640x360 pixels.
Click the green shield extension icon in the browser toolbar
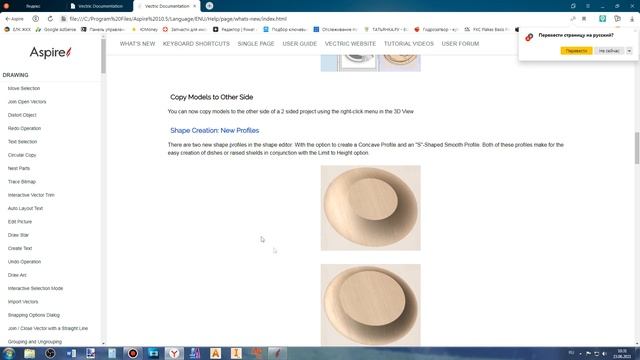click(x=602, y=18)
